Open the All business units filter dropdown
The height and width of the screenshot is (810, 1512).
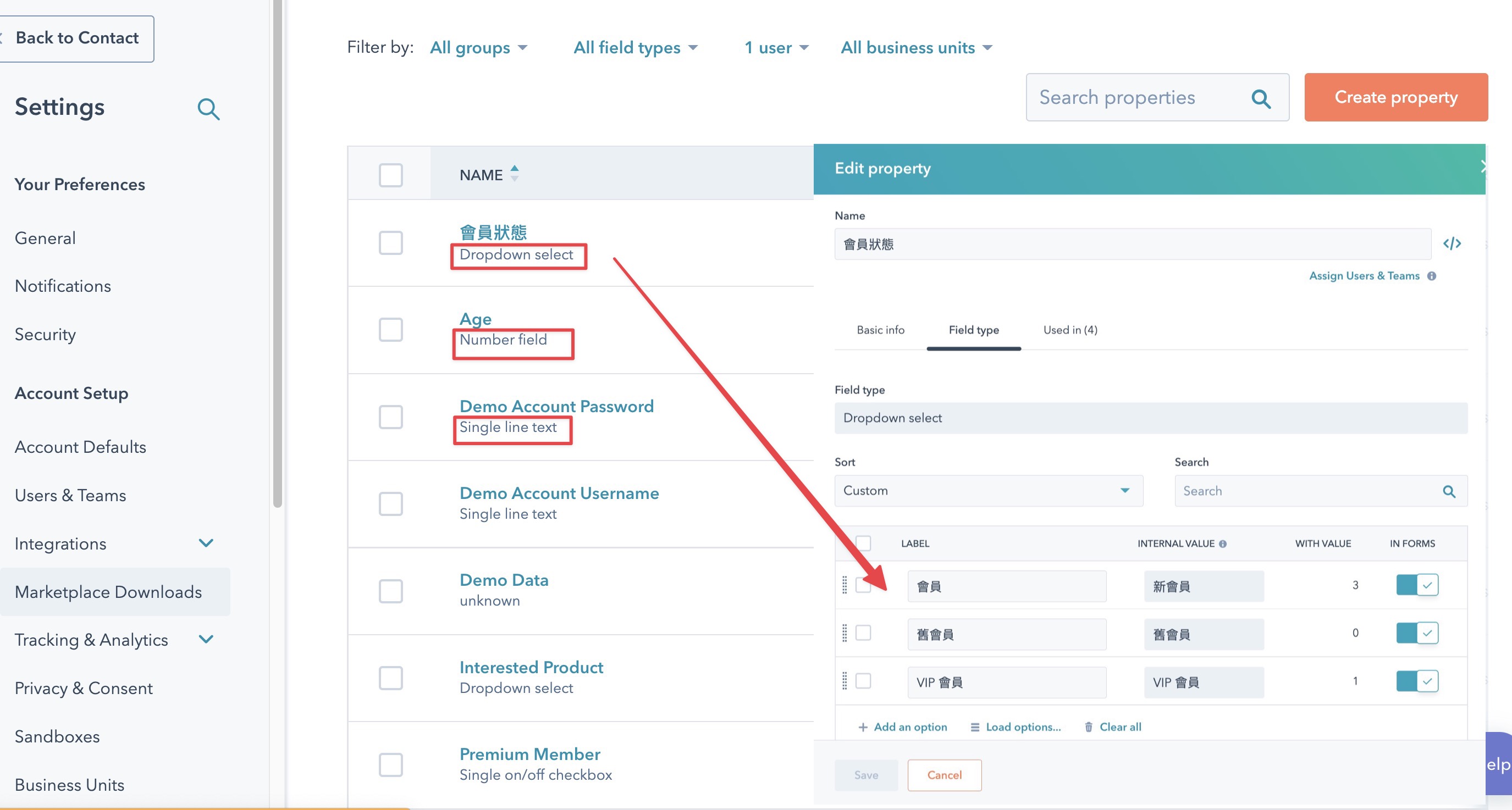point(916,47)
